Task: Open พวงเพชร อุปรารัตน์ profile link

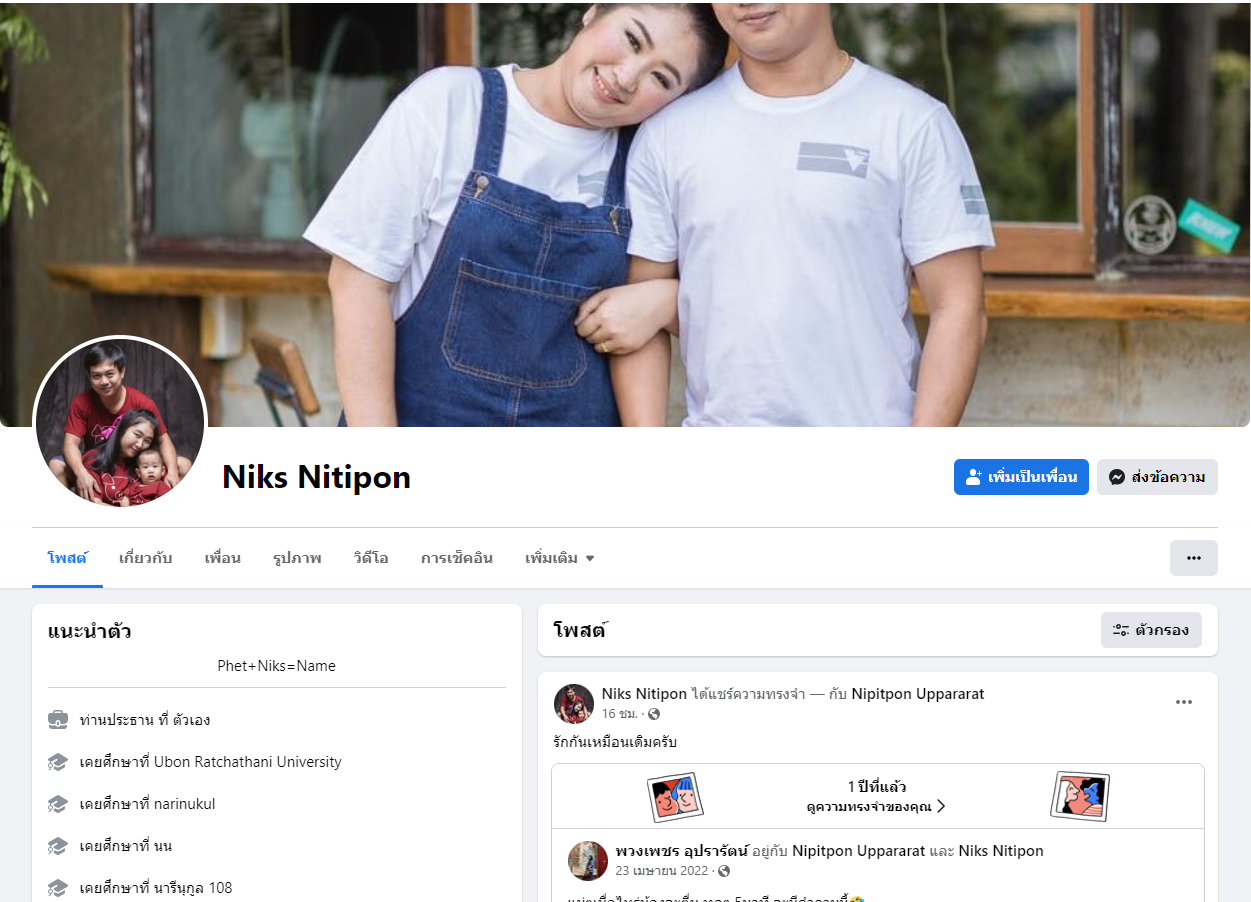Action: [682, 851]
